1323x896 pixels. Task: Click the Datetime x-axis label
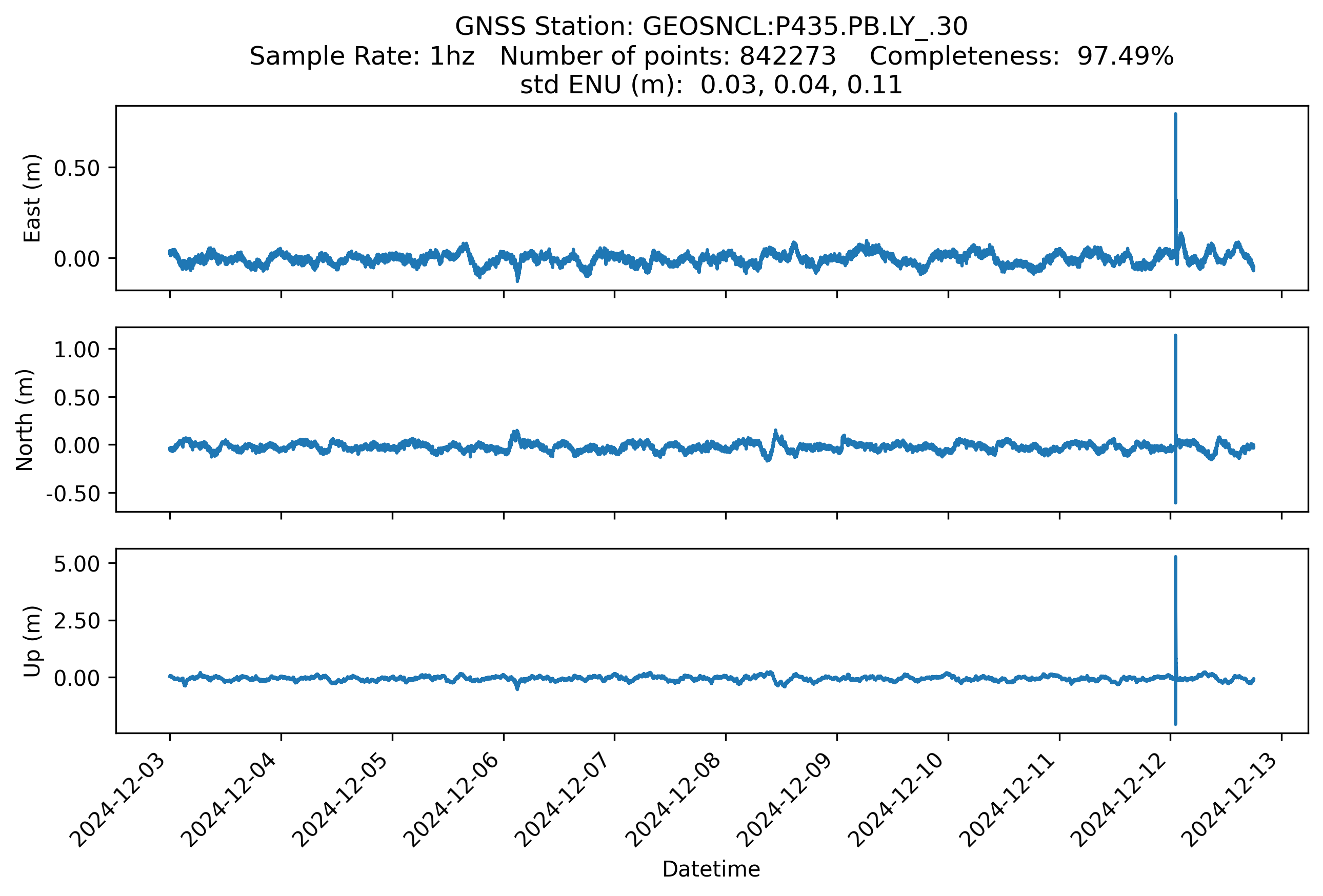coord(711,869)
